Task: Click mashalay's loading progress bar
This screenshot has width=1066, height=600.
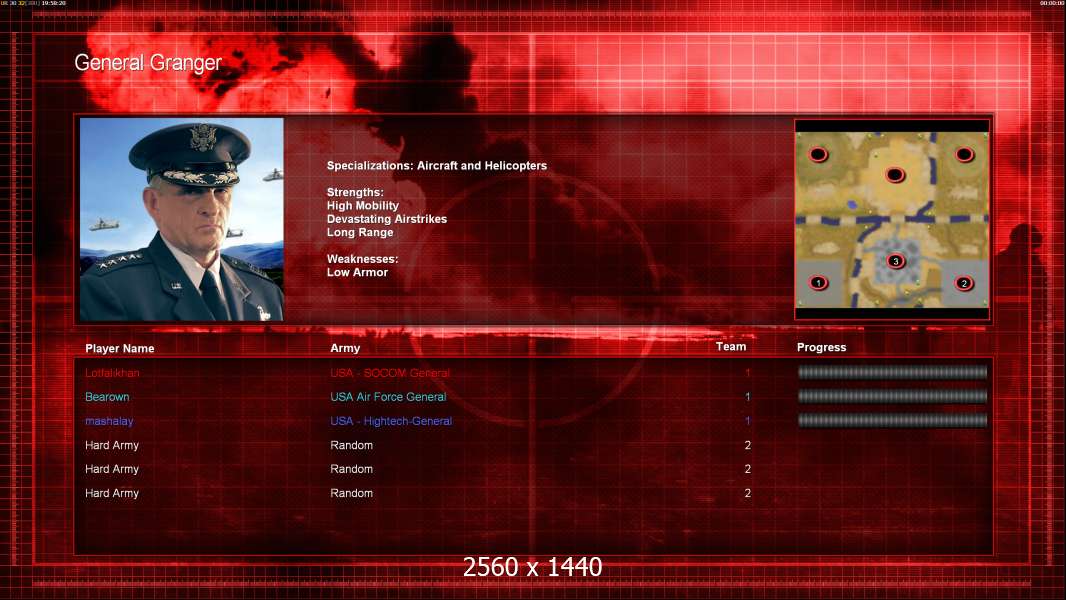Action: (892, 421)
